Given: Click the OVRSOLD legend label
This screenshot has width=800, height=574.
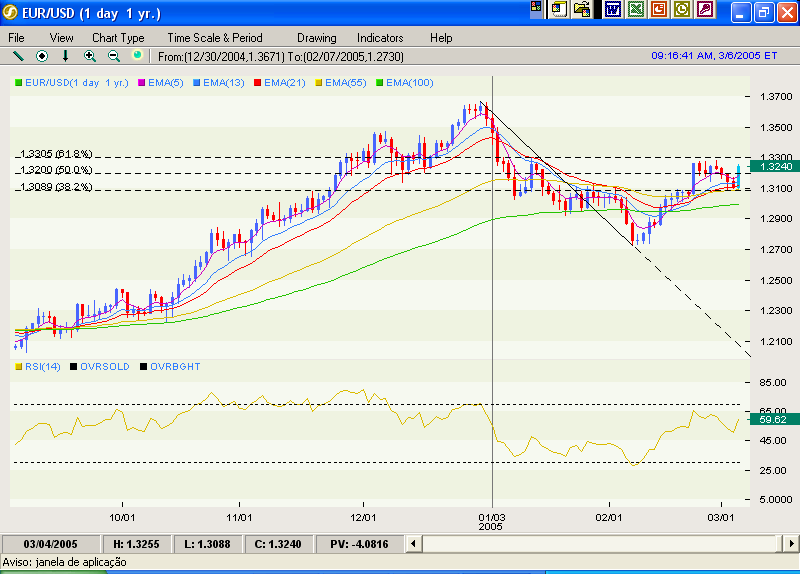Looking at the screenshot, I should click(x=105, y=367).
